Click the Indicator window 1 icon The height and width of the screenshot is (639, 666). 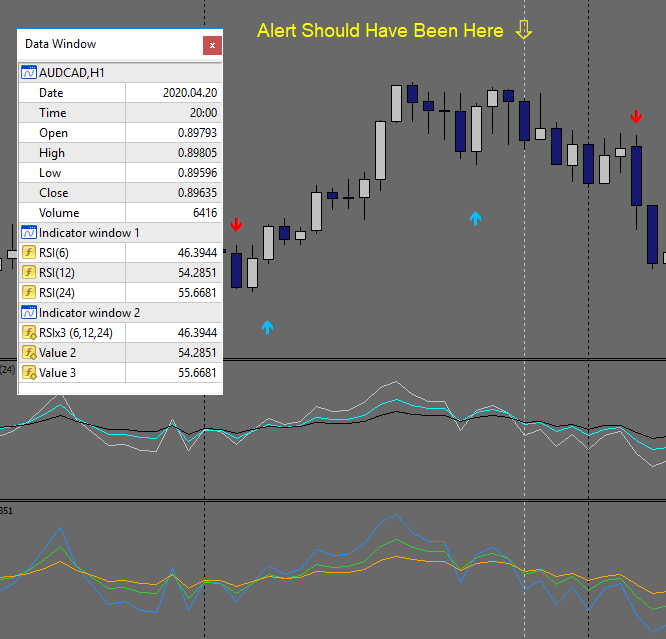pos(28,232)
